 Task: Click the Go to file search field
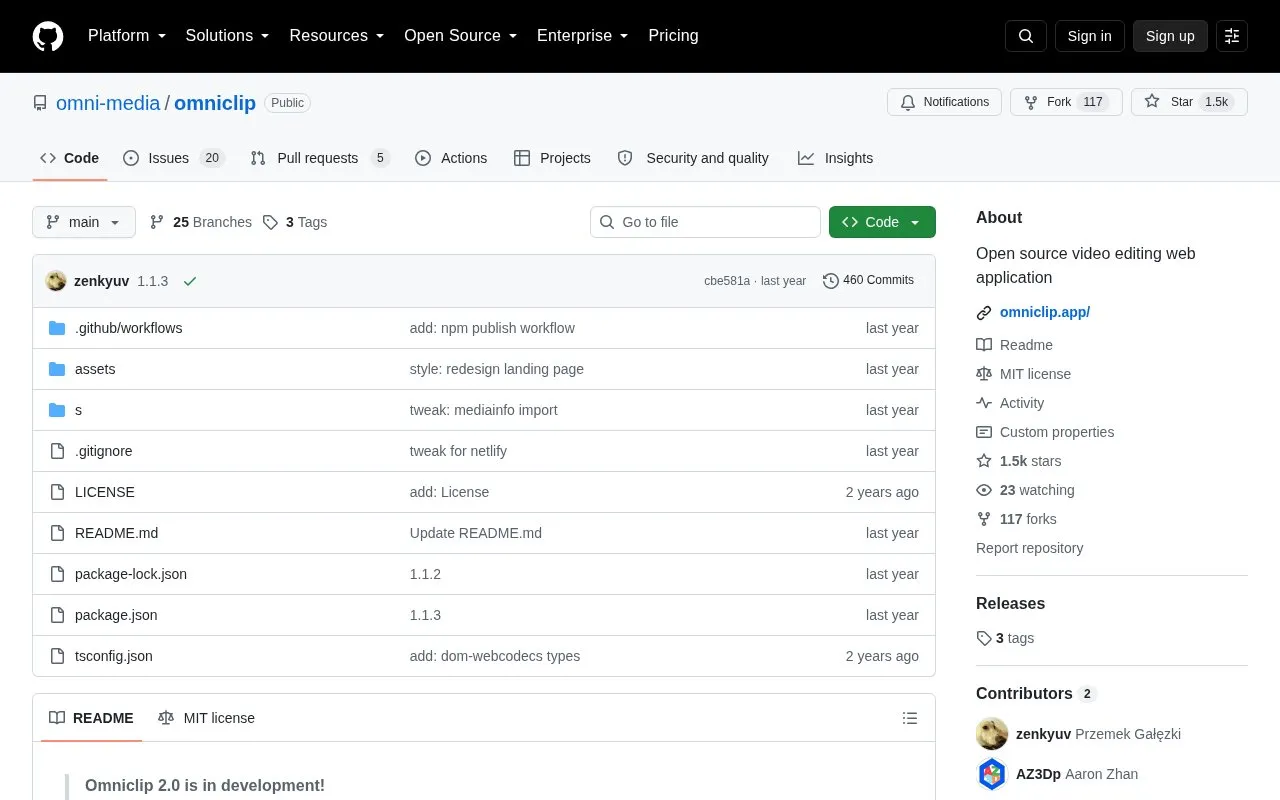coord(705,222)
